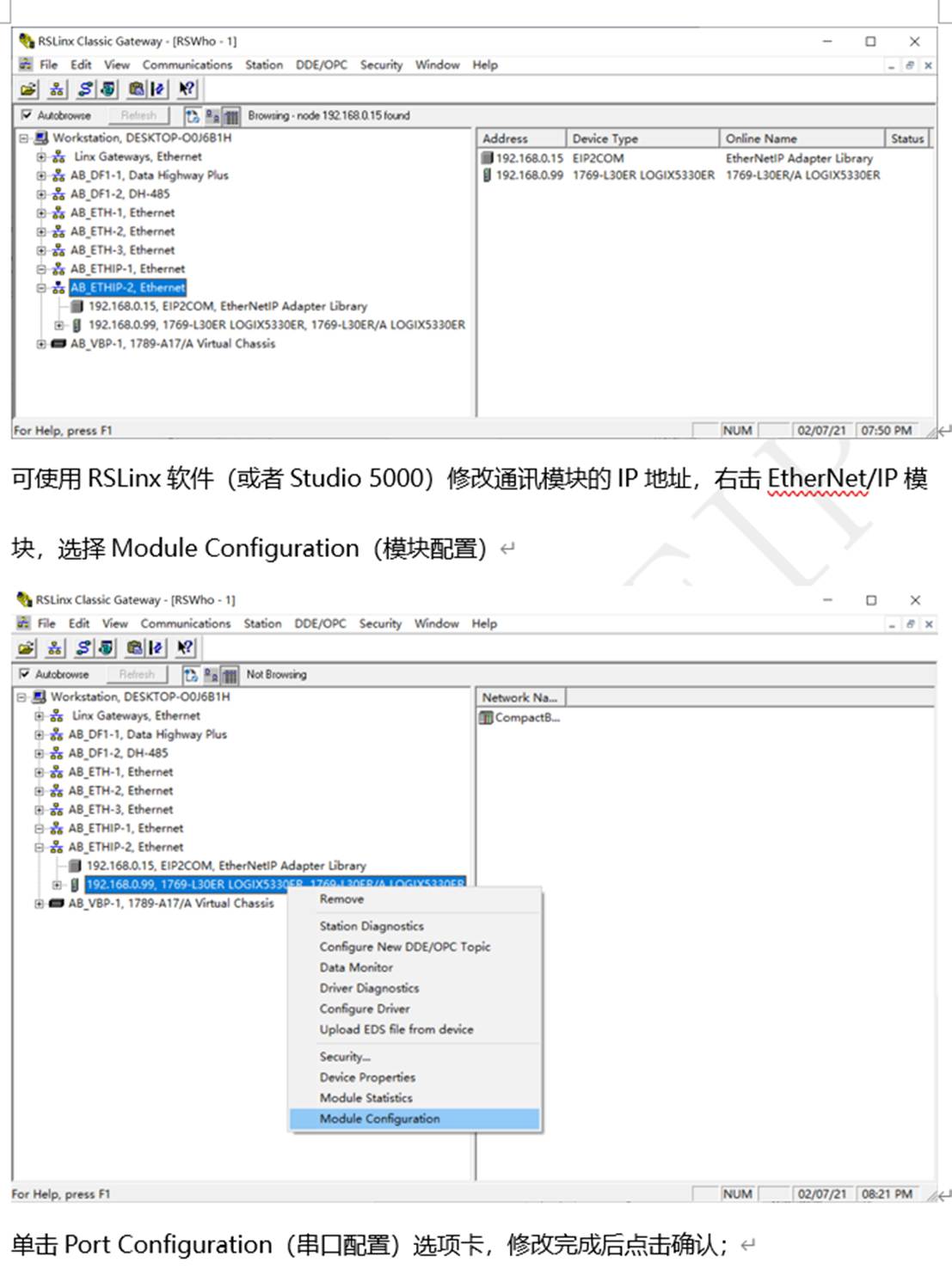Click Workstation computer icon in the Browsing window tree
The image size is (952, 1288).
40,138
